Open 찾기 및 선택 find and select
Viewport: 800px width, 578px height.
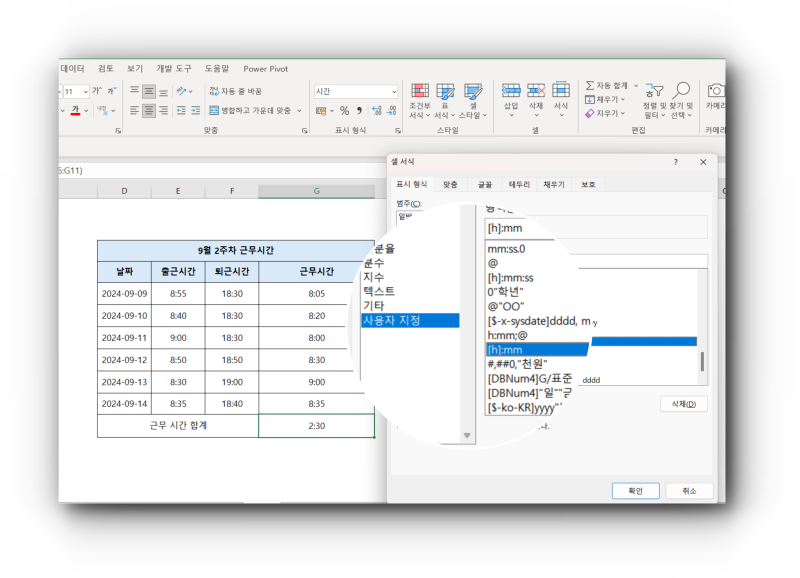pyautogui.click(x=681, y=101)
